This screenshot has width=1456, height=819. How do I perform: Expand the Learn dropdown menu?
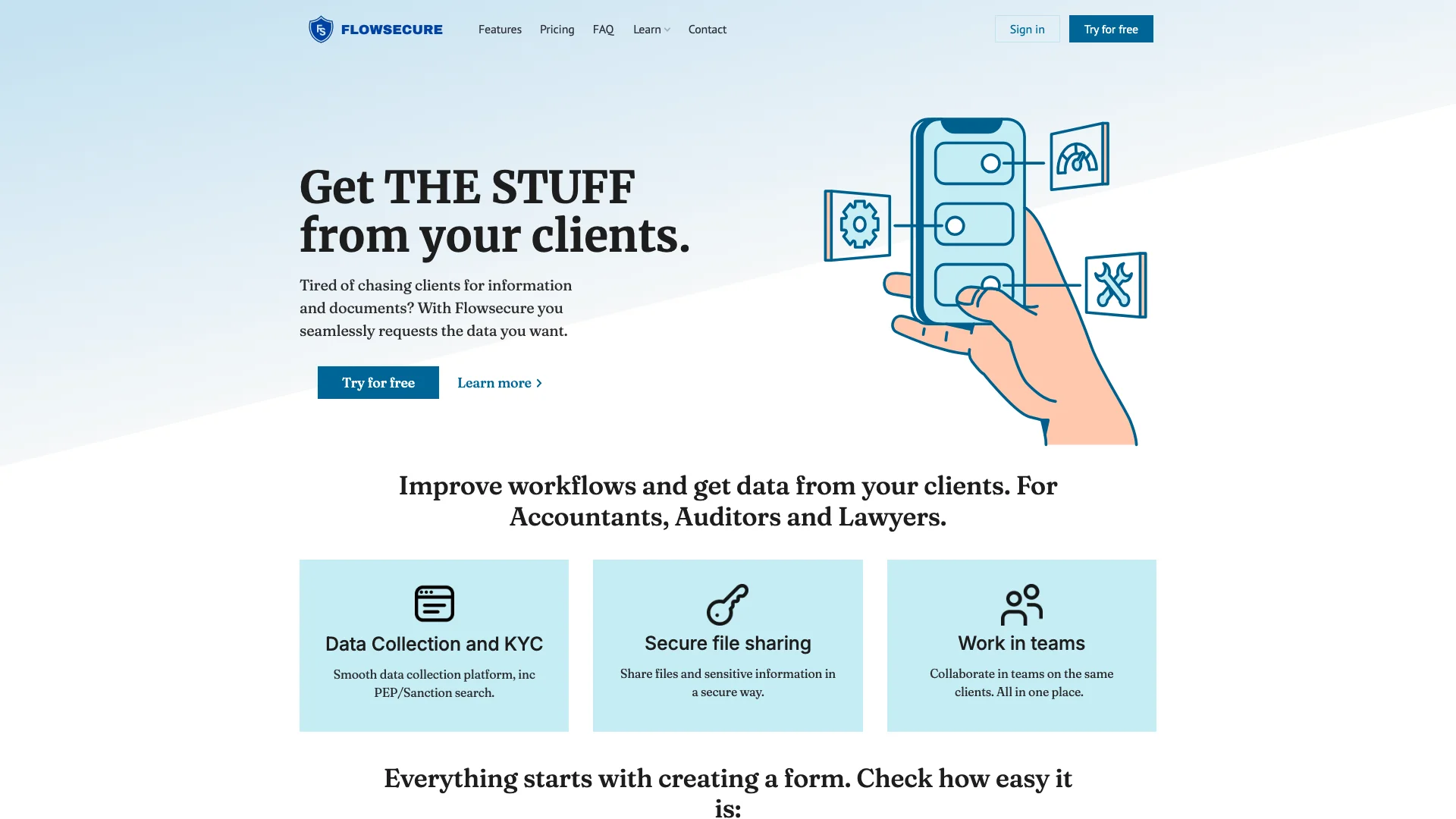click(651, 29)
